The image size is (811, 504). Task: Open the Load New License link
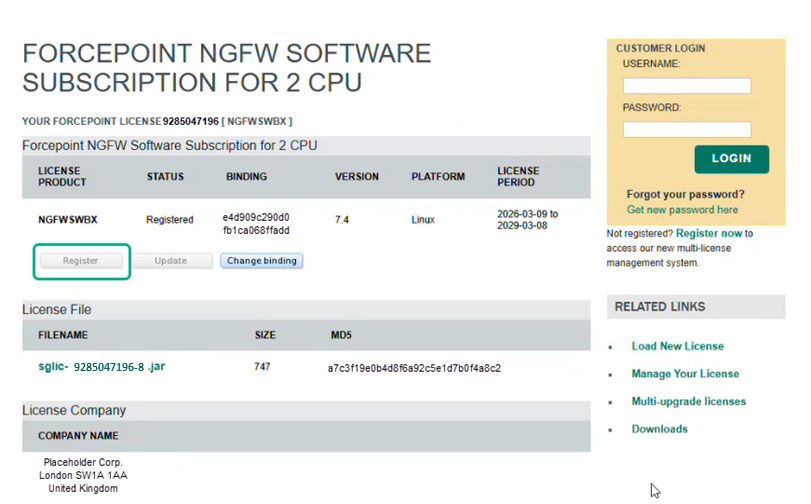click(x=678, y=346)
